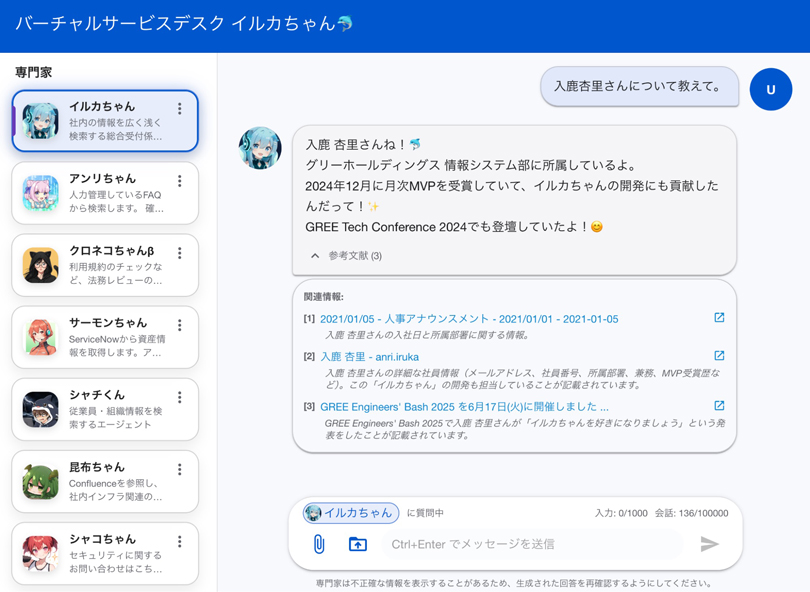Click the paperclip attach file icon
The width and height of the screenshot is (810, 592).
[319, 544]
